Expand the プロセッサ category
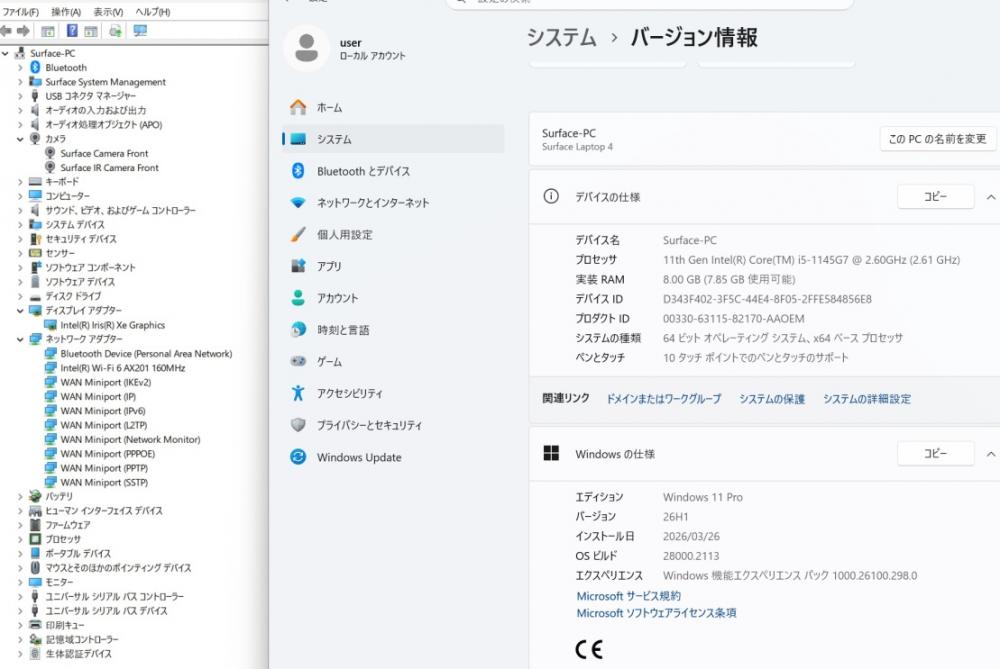Screen dimensions: 1000x669 [x=20, y=539]
